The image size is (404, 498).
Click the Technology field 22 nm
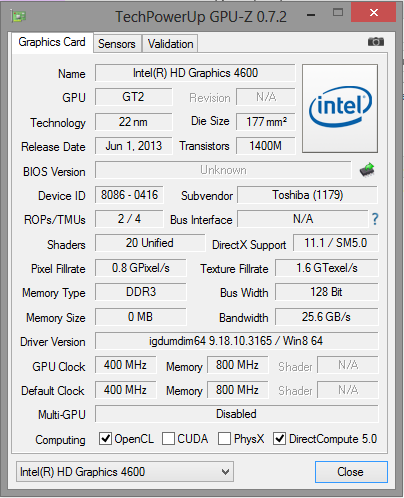(134, 122)
